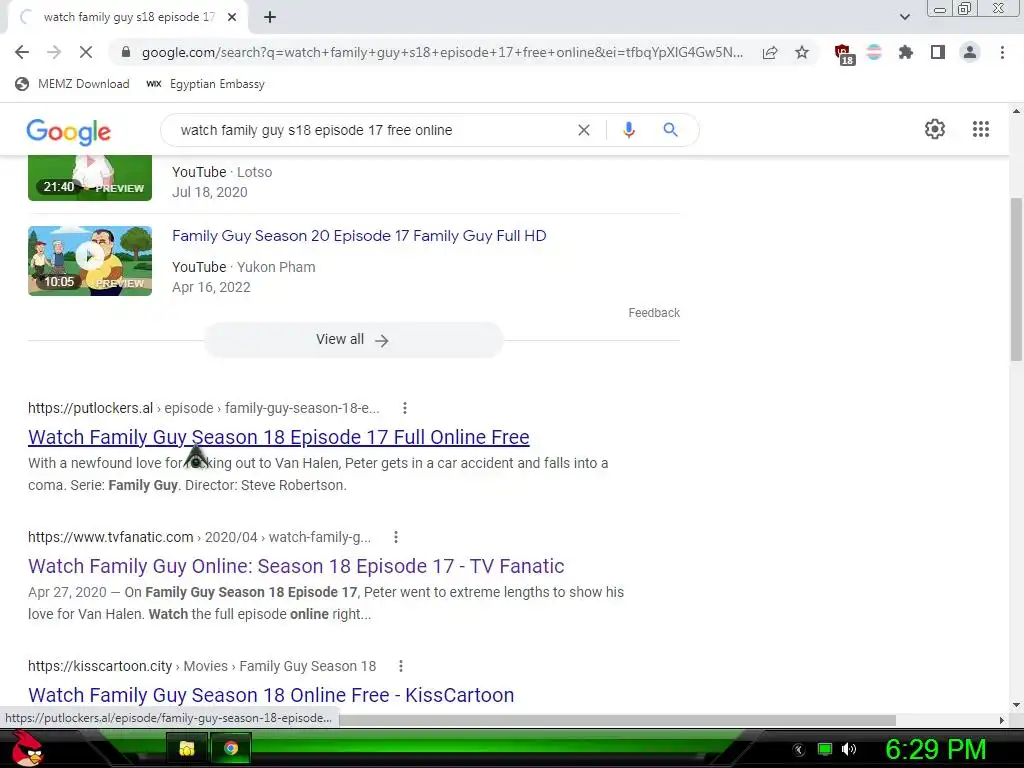Click the striped circle extension icon
Image resolution: width=1024 pixels, height=768 pixels.
pos(874,52)
